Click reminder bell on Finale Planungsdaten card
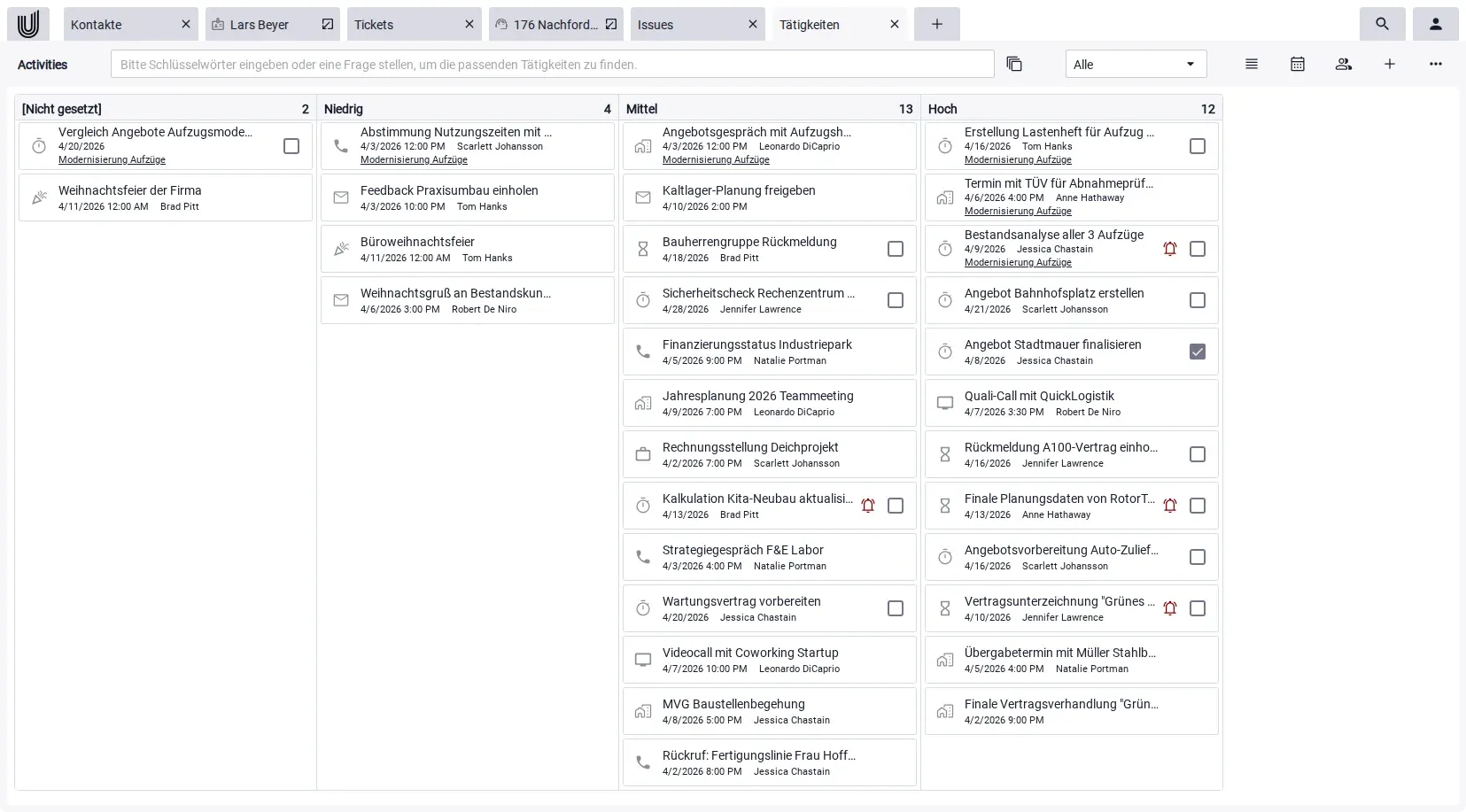 point(1170,506)
